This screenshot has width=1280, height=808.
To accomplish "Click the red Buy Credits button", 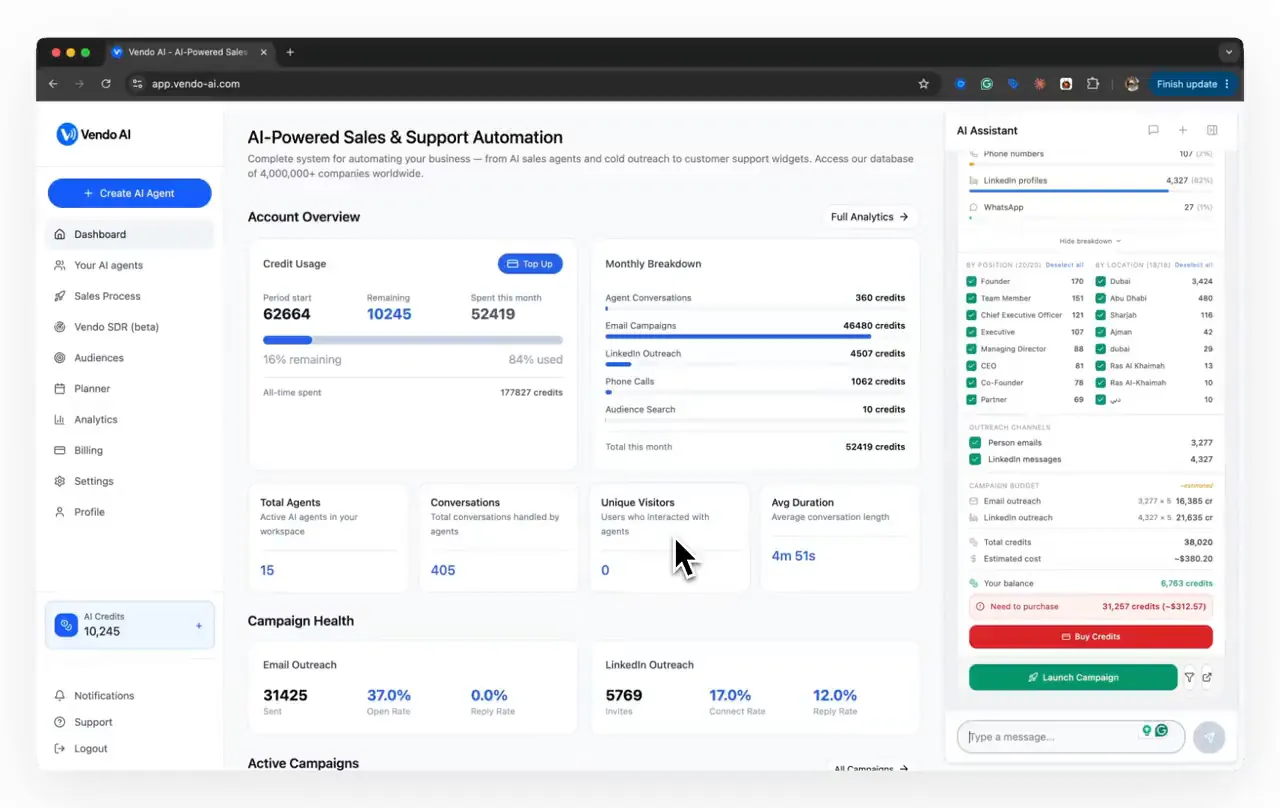I will coord(1090,636).
